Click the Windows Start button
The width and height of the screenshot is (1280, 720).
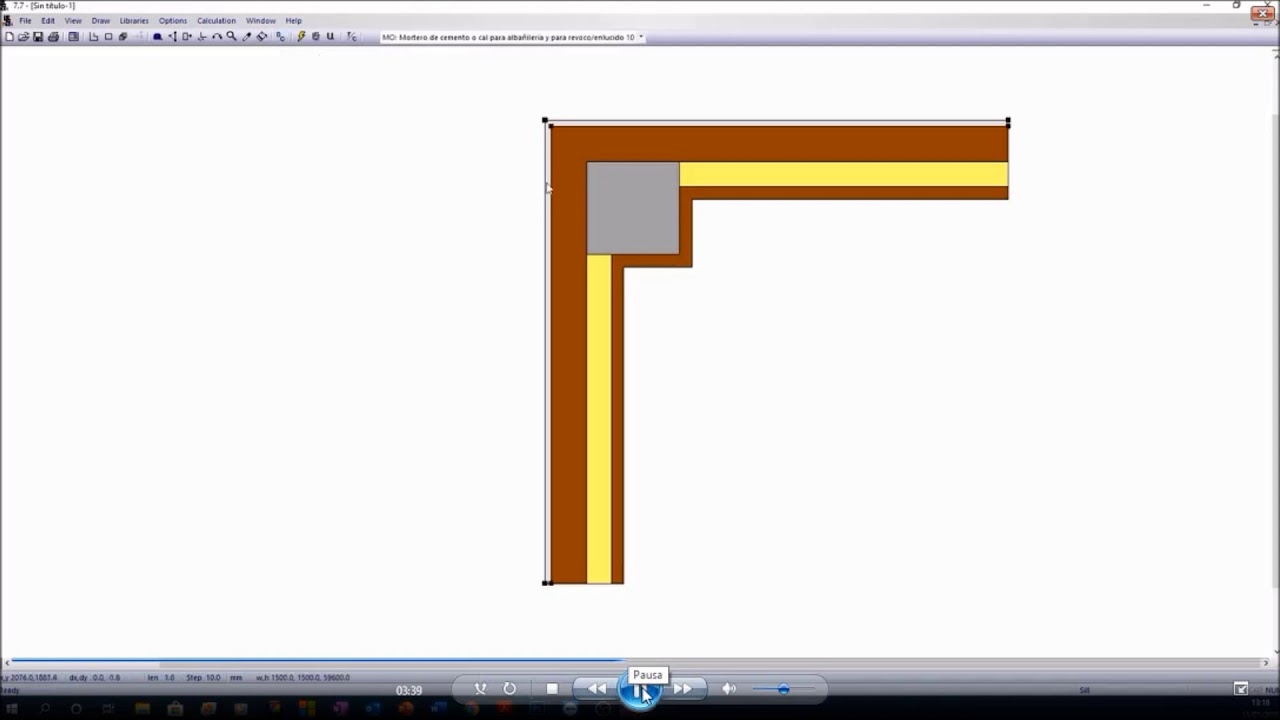click(x=12, y=709)
